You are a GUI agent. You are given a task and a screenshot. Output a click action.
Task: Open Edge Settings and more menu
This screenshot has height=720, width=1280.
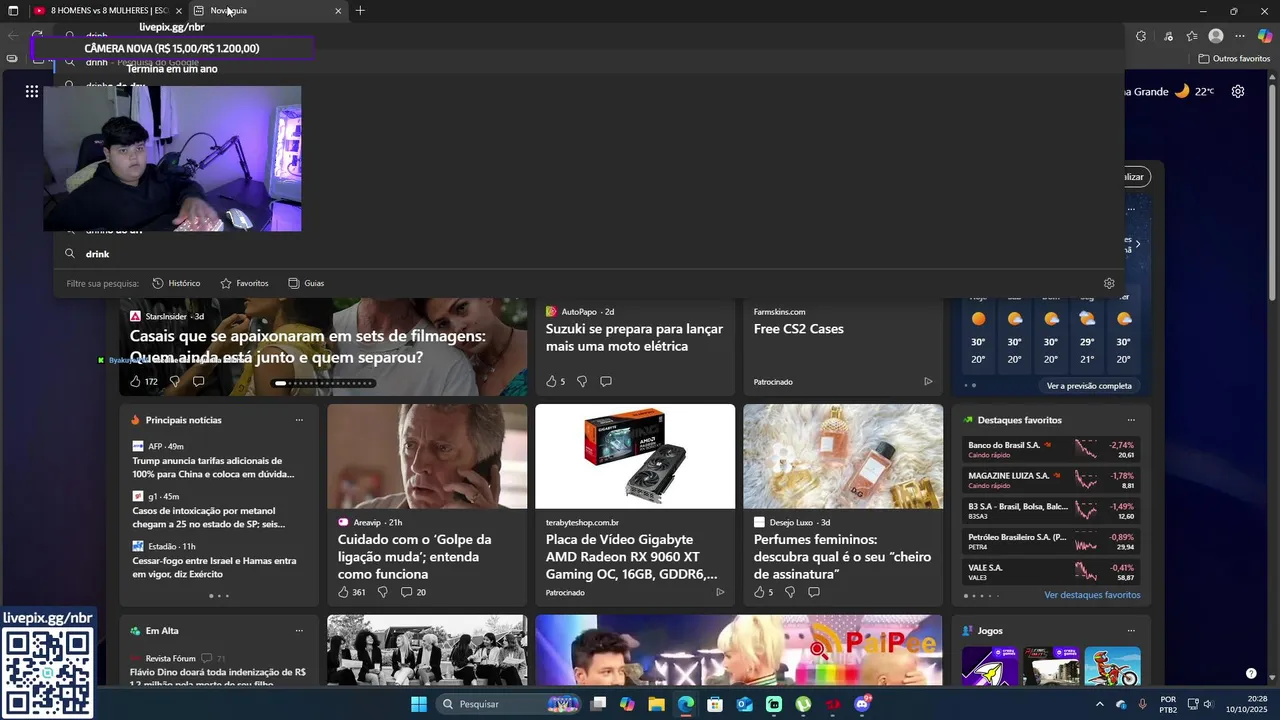tap(1240, 36)
